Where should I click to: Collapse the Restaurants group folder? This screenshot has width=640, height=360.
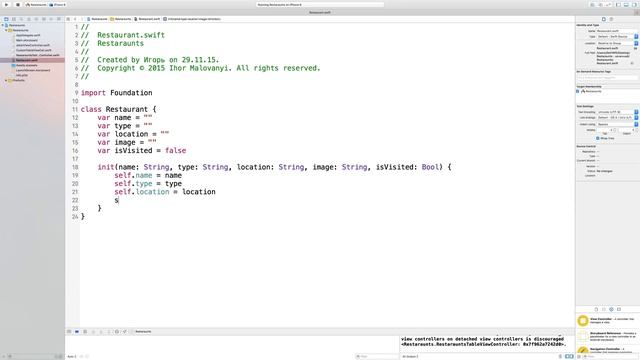tap(6, 30)
